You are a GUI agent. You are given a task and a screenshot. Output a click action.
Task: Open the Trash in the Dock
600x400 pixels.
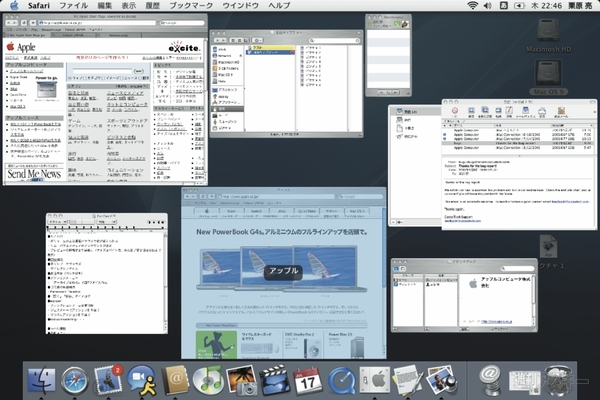pos(558,380)
